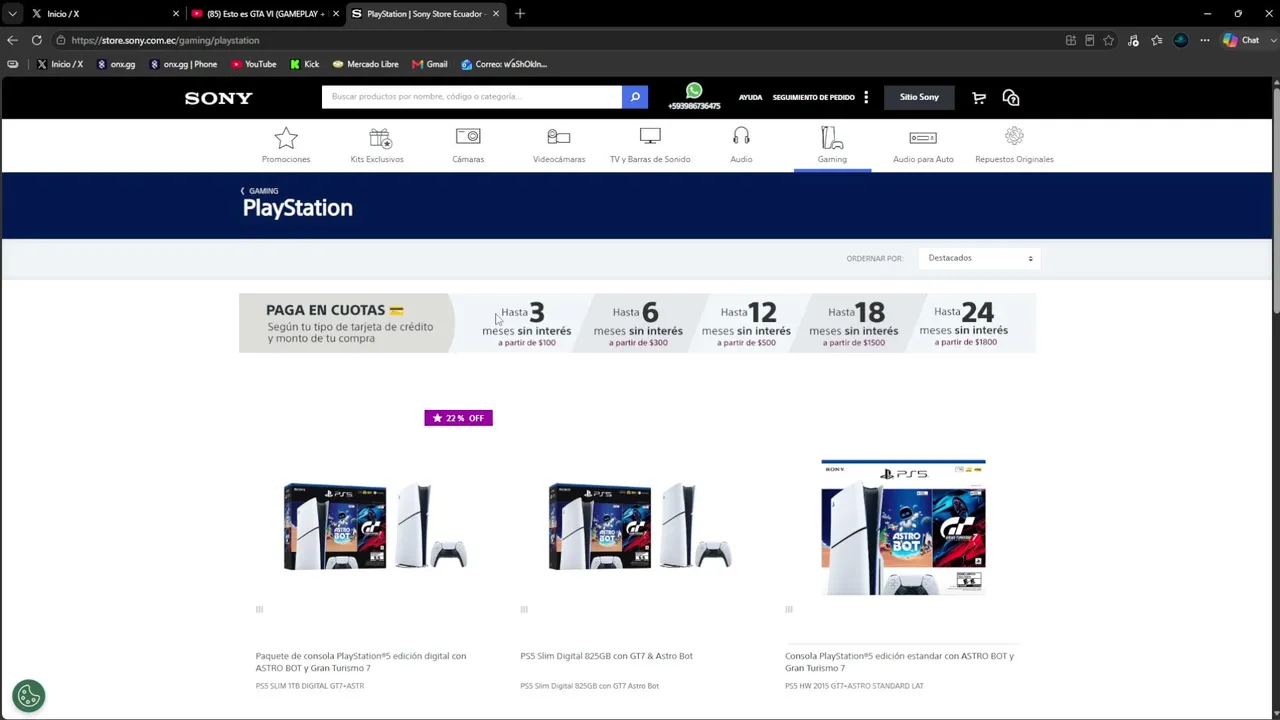
Task: Open the three-dot menu after Seguimiento de Pedido
Action: coord(866,97)
